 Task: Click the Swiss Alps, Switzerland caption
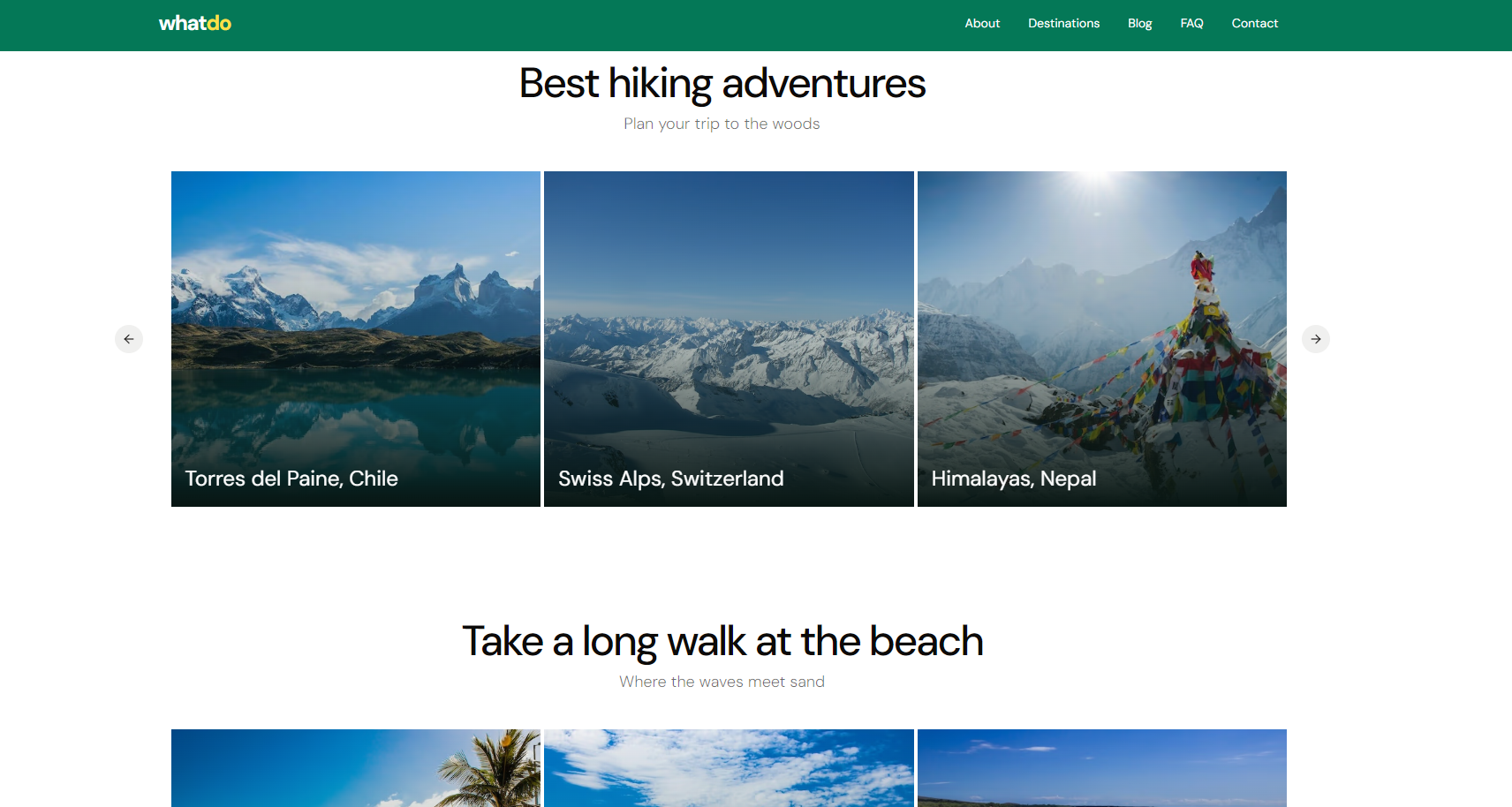(670, 479)
